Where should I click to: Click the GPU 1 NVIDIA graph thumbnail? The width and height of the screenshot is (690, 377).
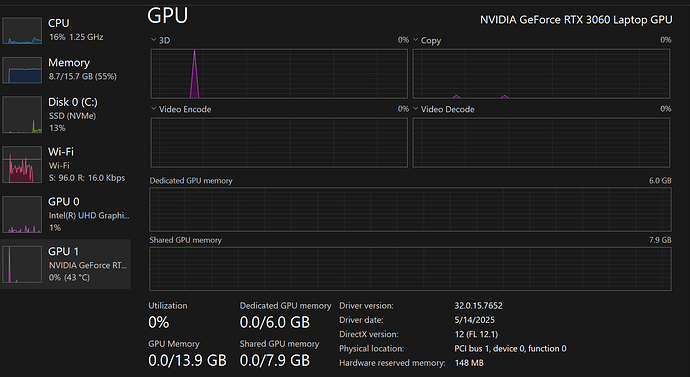point(22,264)
